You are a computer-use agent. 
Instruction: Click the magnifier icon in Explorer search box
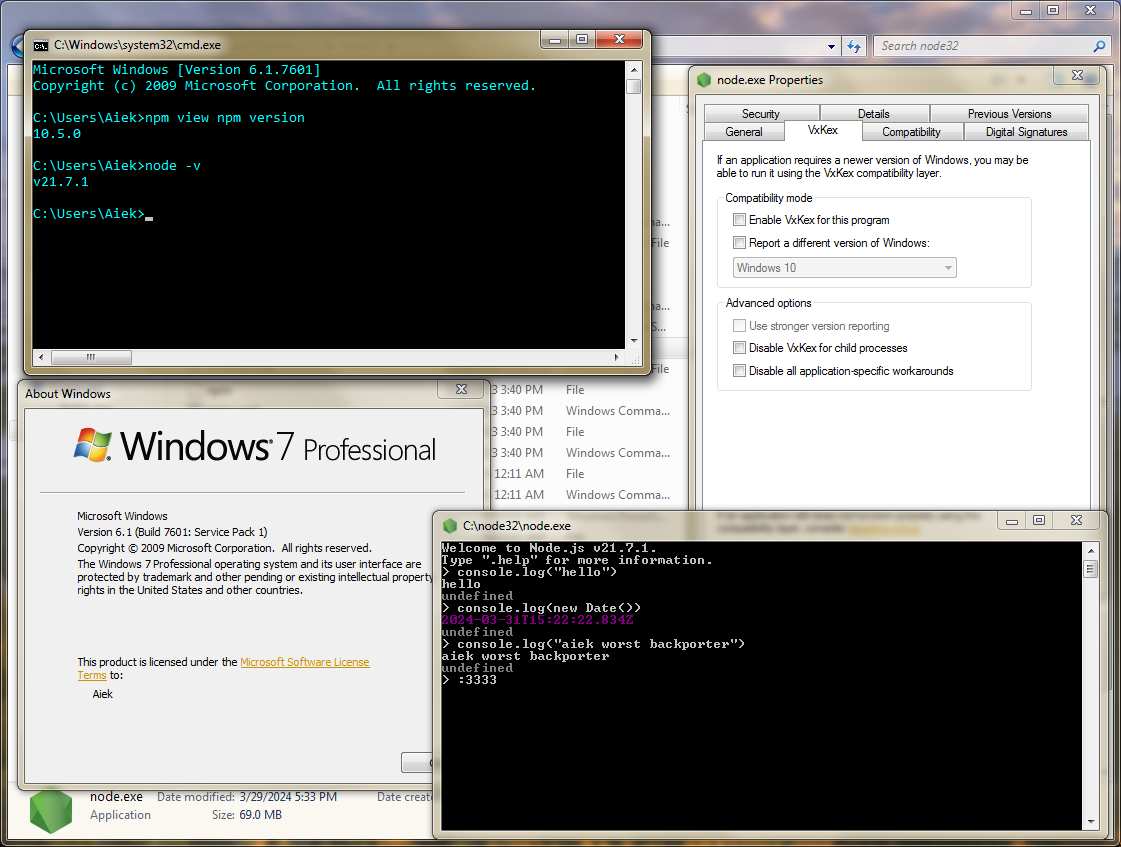pos(1099,46)
